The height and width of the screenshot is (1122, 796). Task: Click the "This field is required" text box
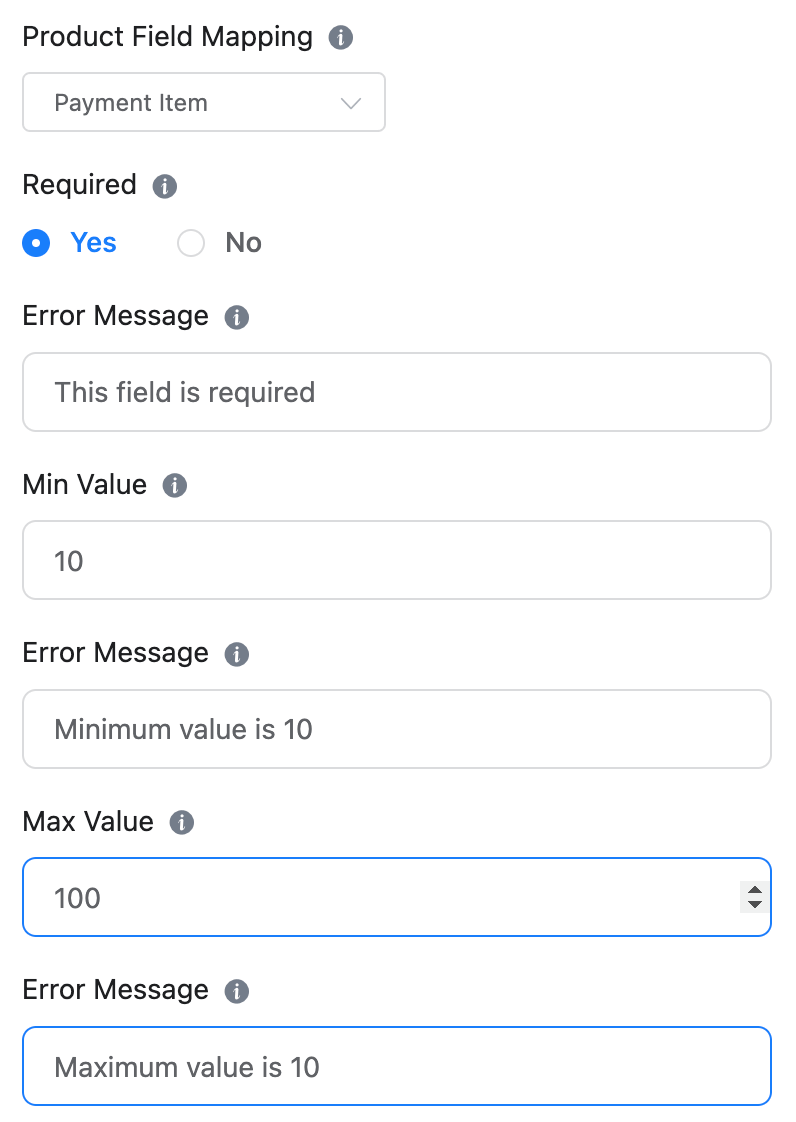[x=396, y=392]
